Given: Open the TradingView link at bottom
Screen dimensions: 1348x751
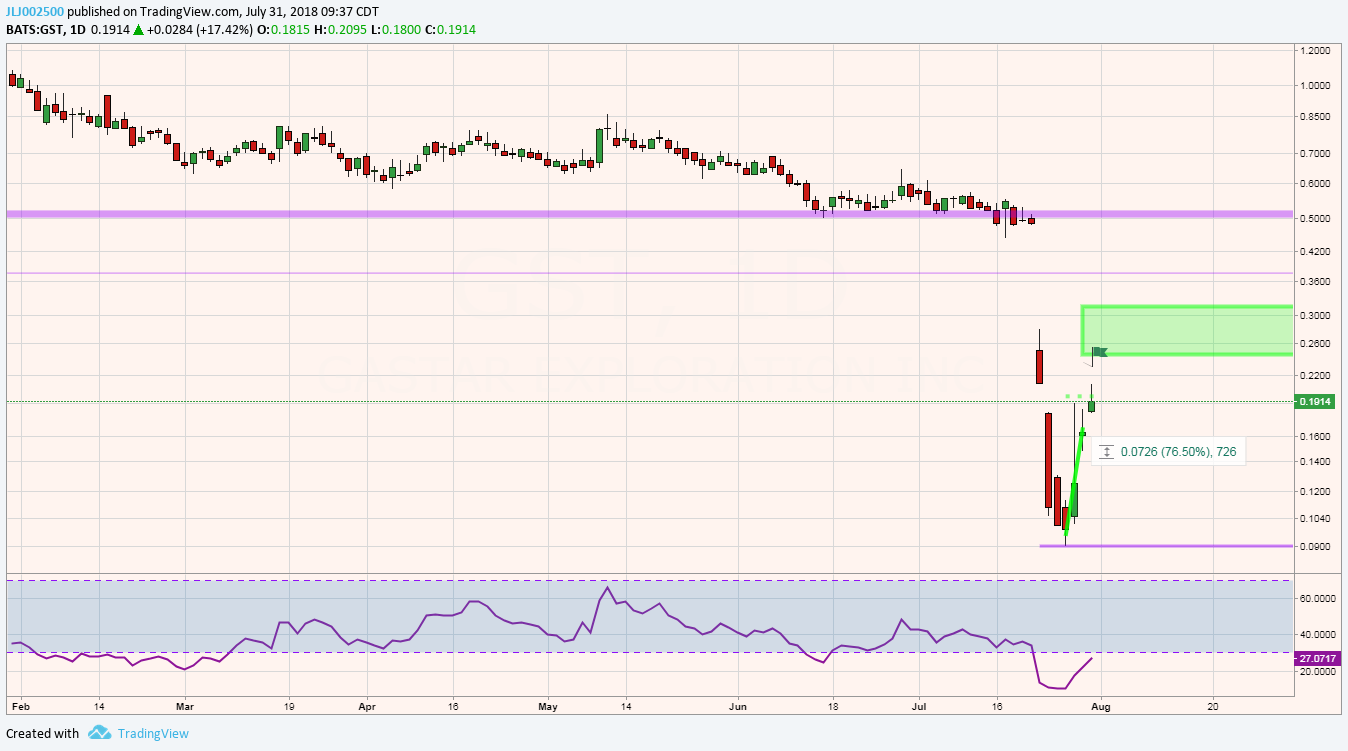Looking at the screenshot, I should tap(153, 733).
